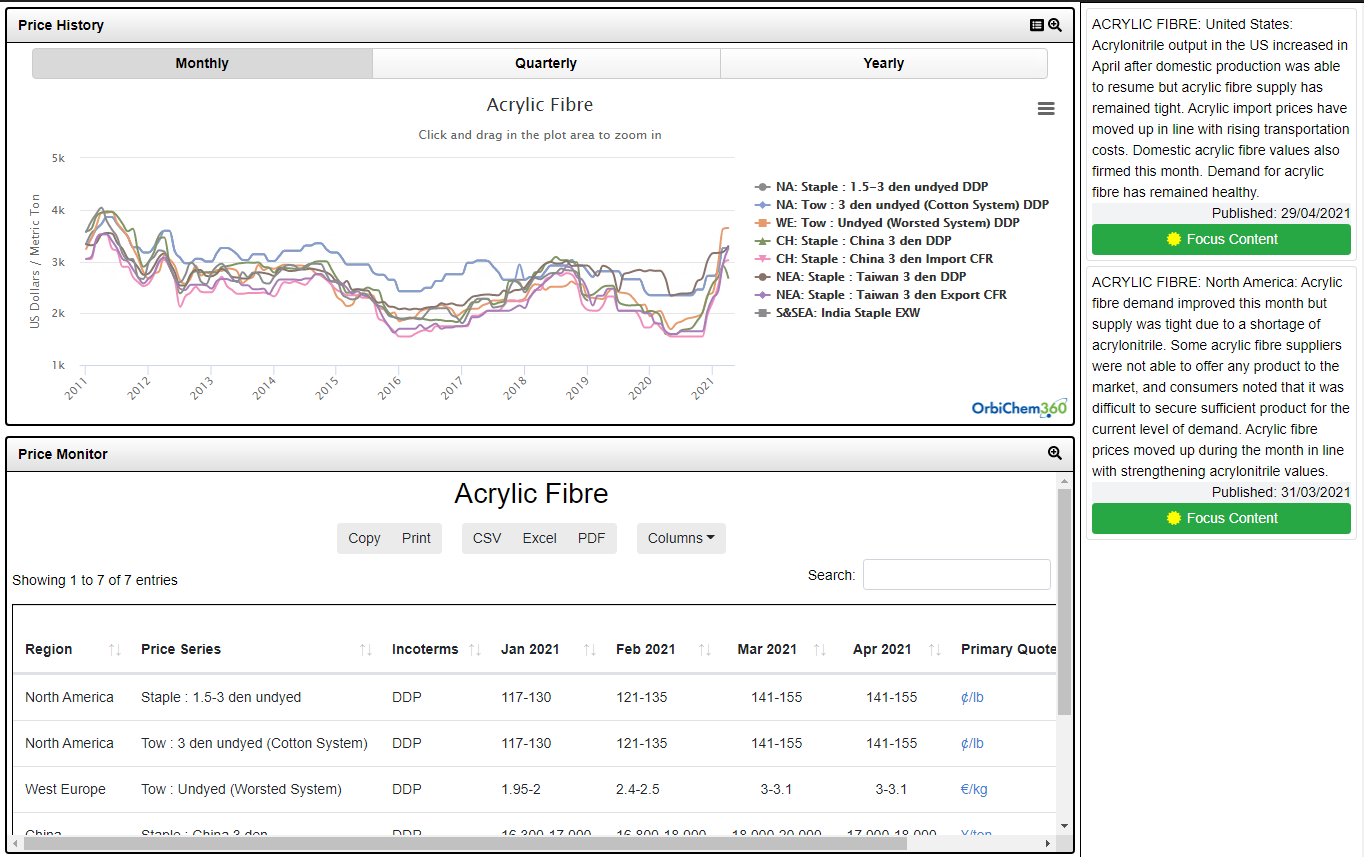The height and width of the screenshot is (857, 1364).
Task: Open ¢/lb link in Staple 1.5-3 den row
Action: (x=972, y=697)
